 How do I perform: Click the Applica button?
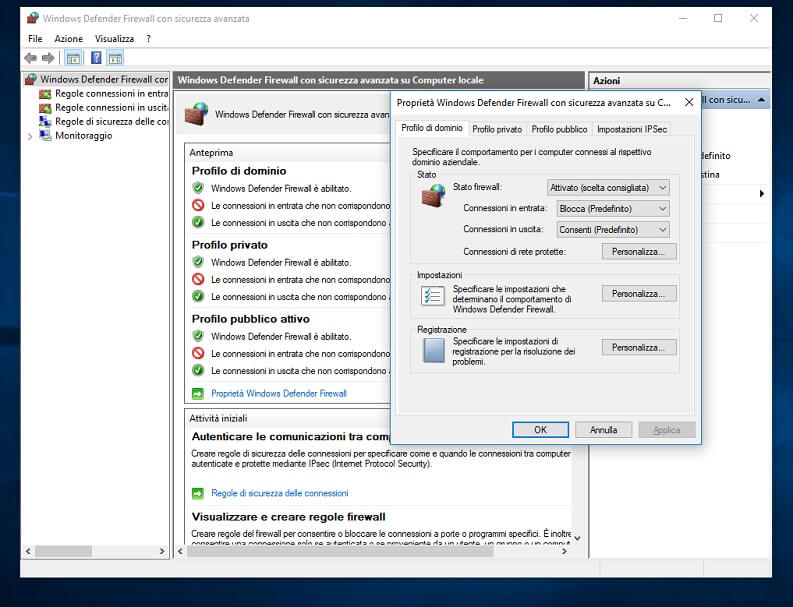point(667,429)
